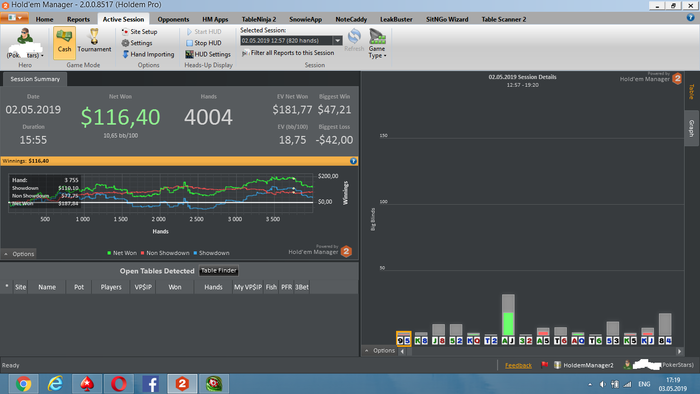Select the A J hand card icon
This screenshot has height=394, width=700.
[x=508, y=340]
